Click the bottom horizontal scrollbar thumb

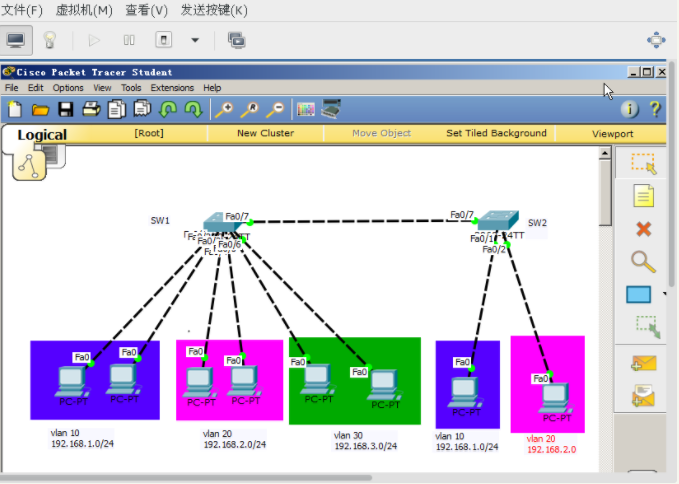(x=186, y=478)
